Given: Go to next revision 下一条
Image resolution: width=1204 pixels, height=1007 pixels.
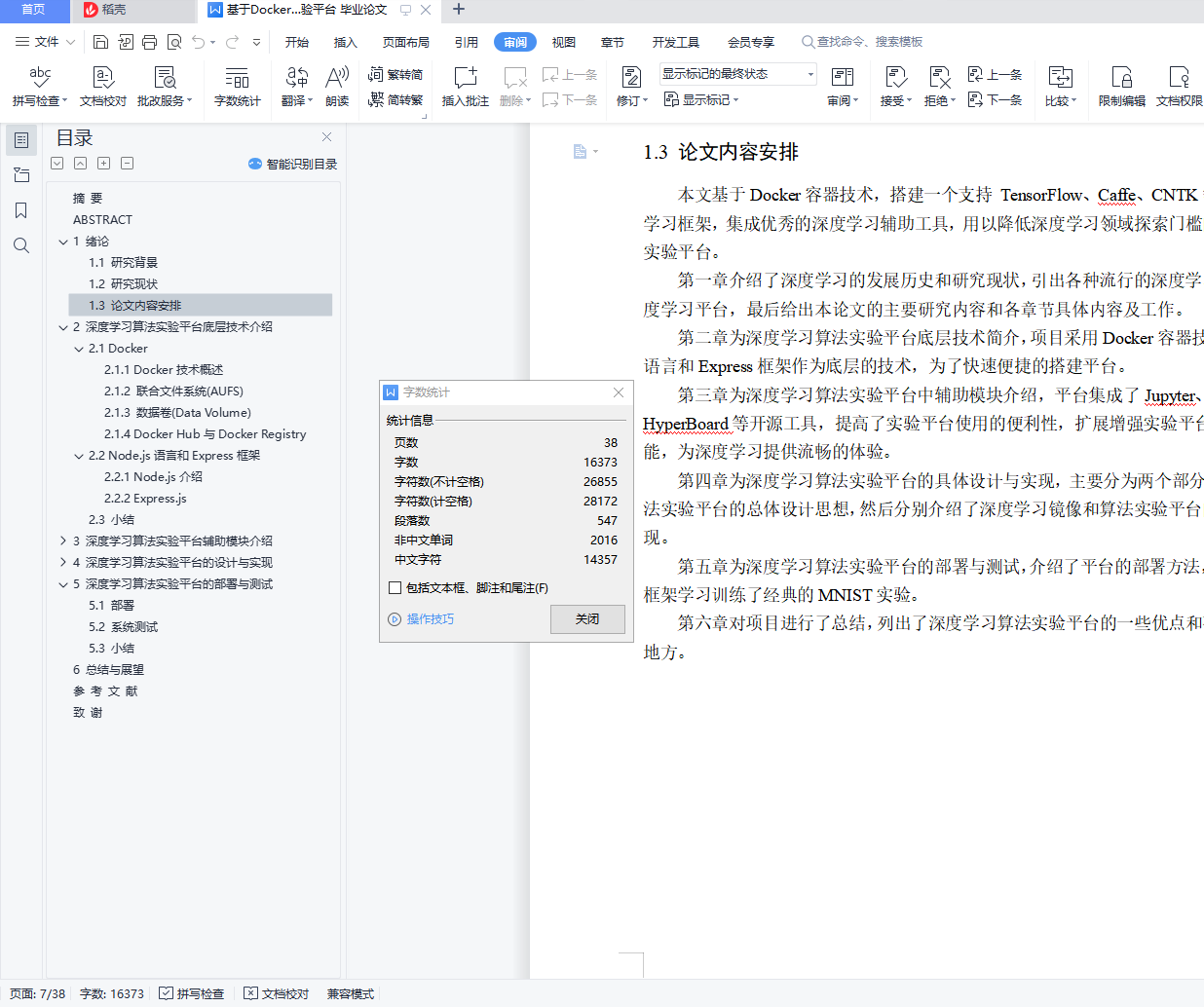Looking at the screenshot, I should 995,99.
